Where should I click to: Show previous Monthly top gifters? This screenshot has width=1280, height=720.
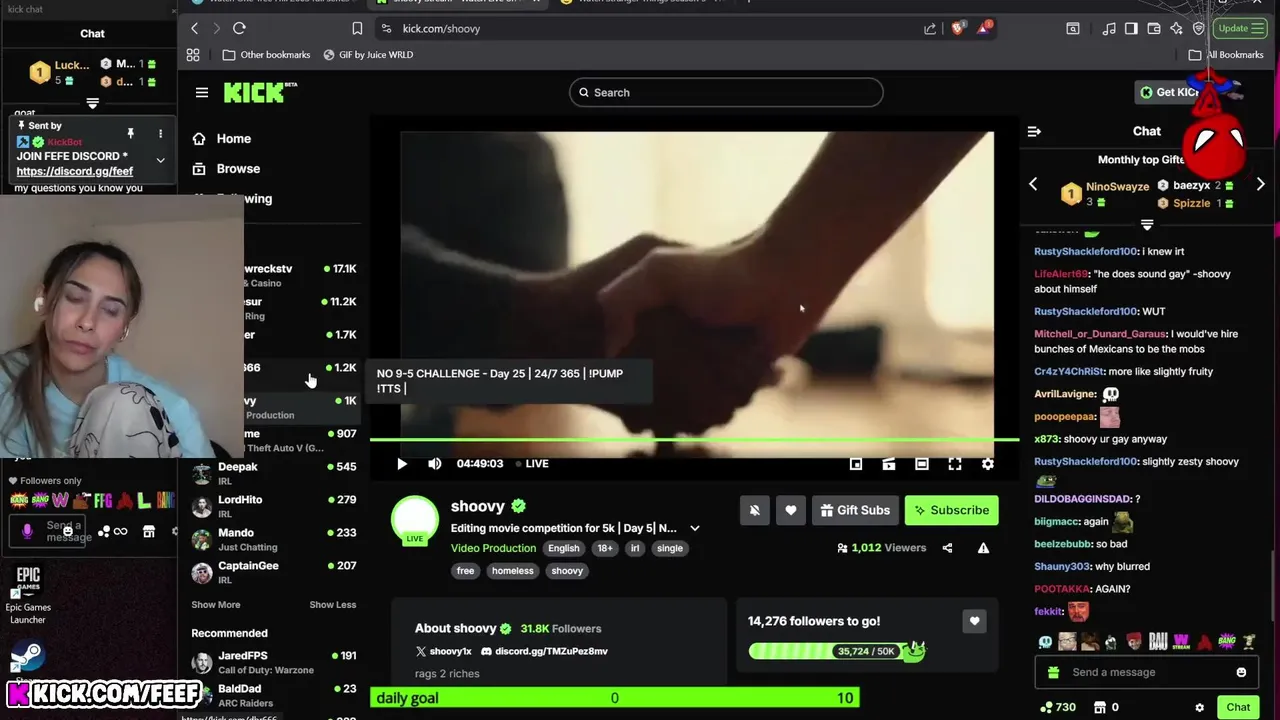[x=1033, y=184]
